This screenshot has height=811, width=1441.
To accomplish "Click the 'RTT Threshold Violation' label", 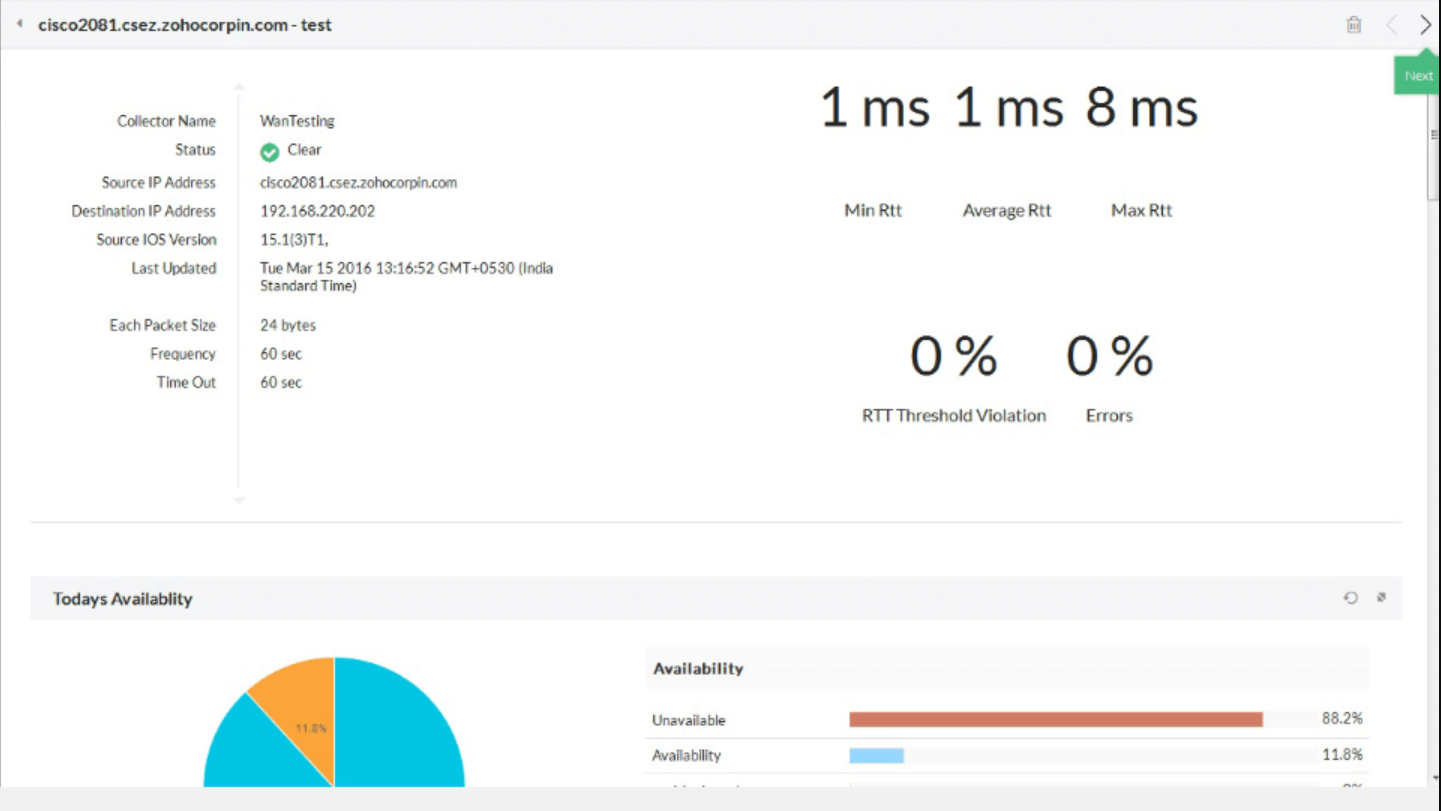I will [954, 415].
